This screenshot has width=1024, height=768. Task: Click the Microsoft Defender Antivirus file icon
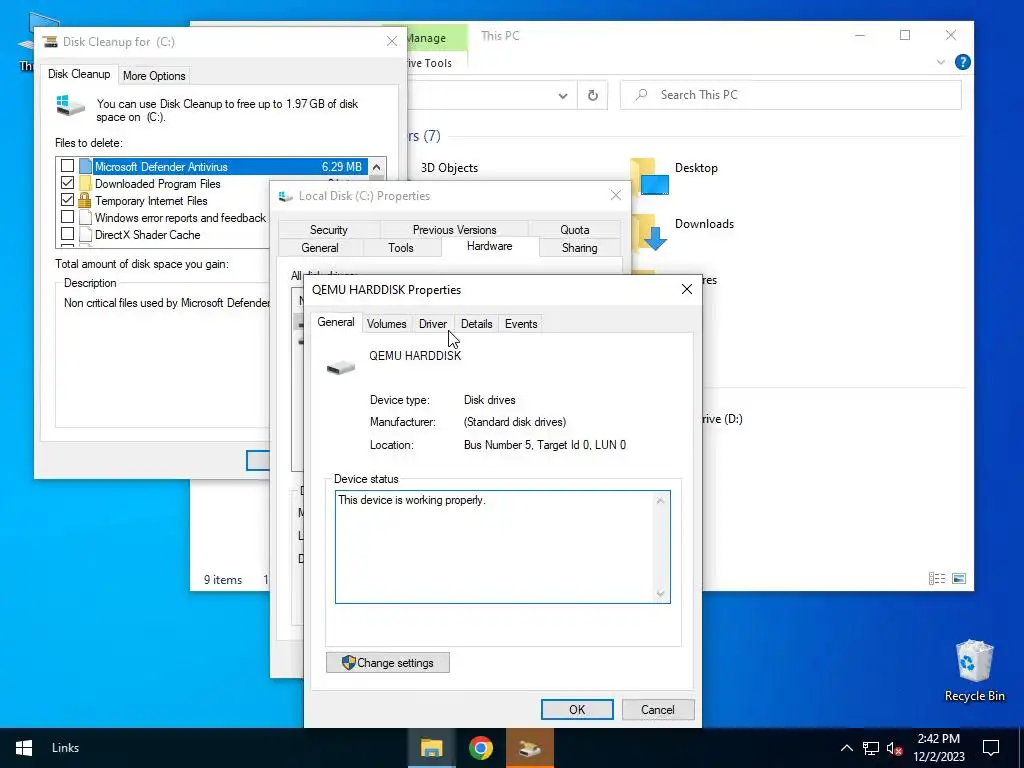(x=85, y=166)
